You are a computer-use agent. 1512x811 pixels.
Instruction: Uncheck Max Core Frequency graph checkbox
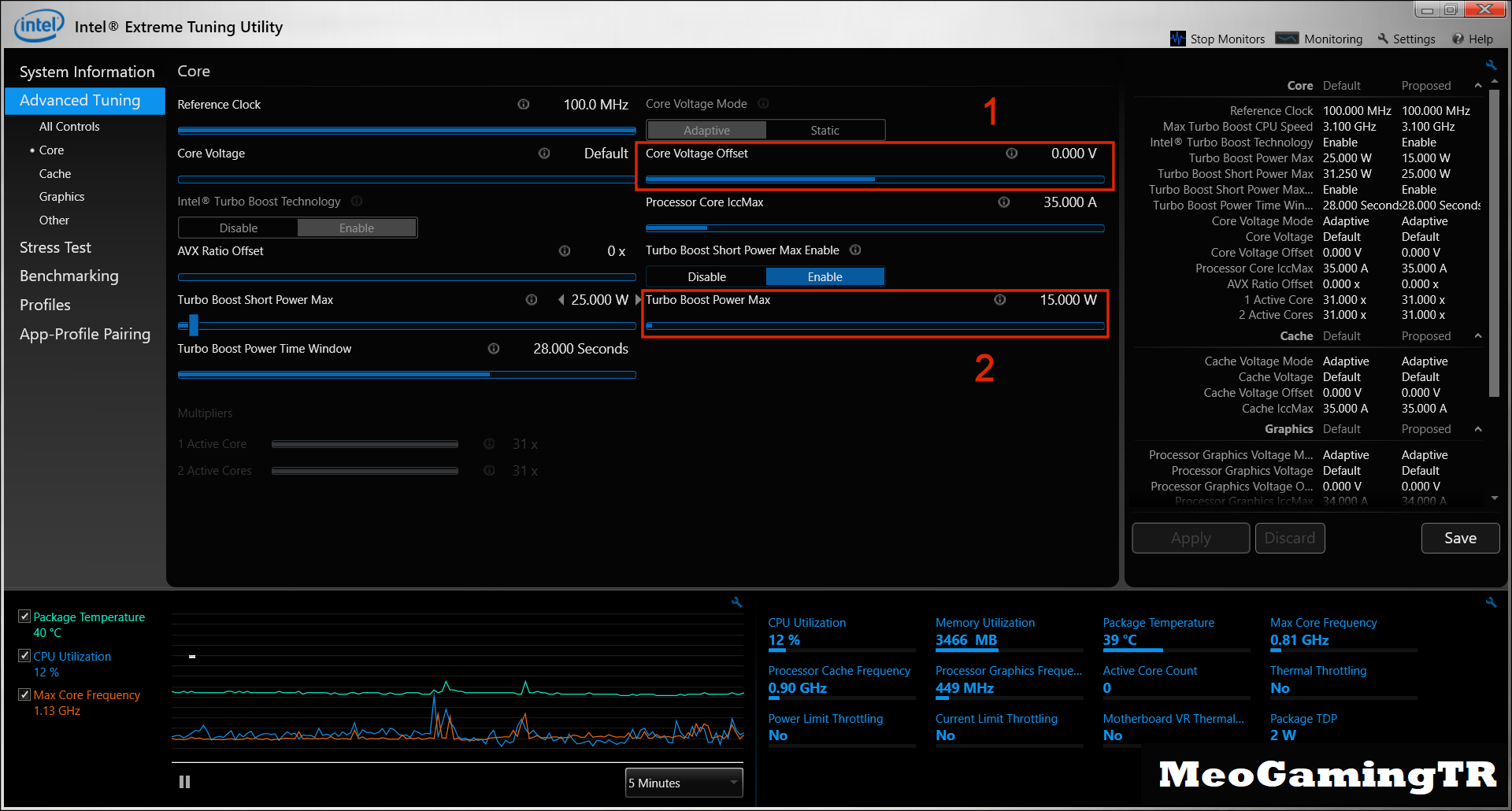24,694
